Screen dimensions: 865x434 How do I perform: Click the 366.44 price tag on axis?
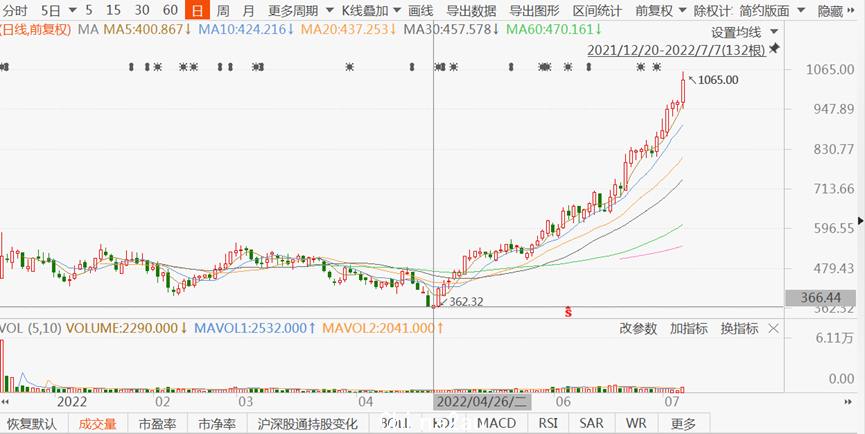click(821, 298)
